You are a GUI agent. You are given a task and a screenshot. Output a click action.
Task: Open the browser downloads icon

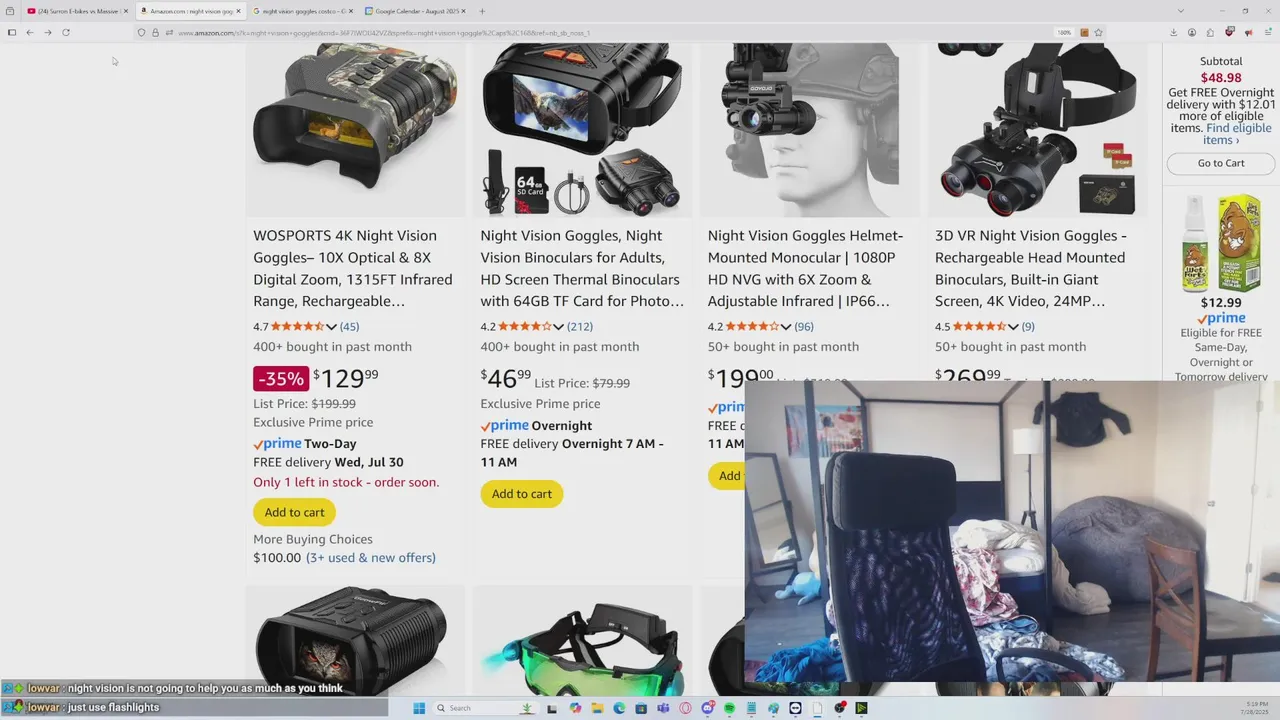point(1173,32)
